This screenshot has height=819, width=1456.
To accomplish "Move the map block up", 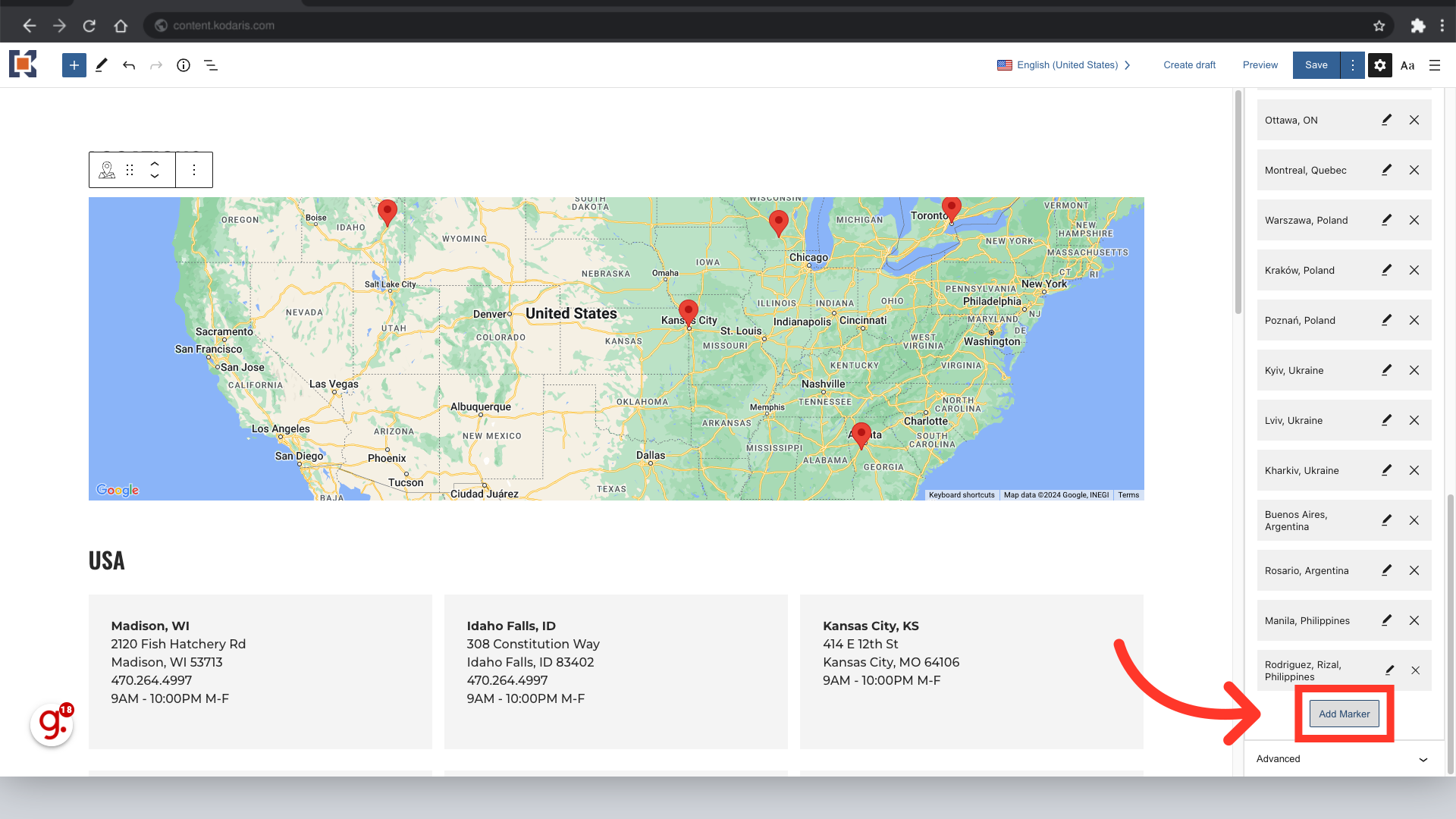I will (155, 163).
